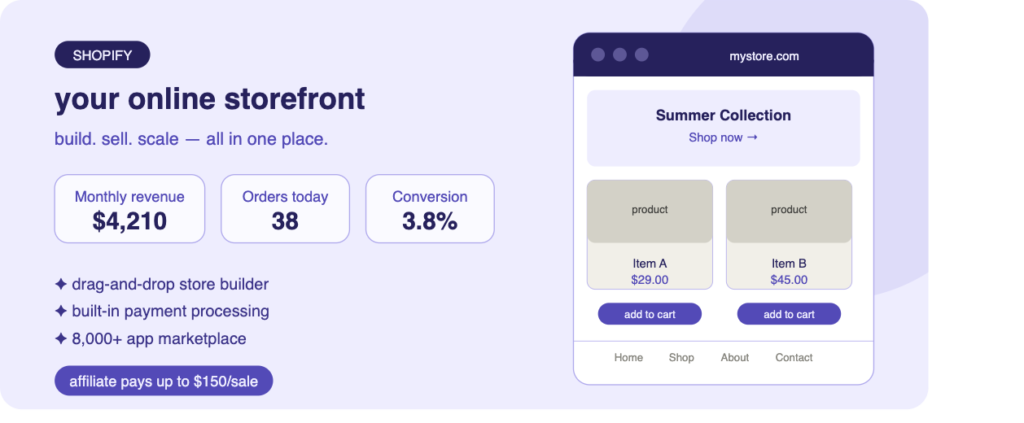Open the Shop now arrow link
Screen dimensions: 1024x423
pyautogui.click(x=723, y=138)
